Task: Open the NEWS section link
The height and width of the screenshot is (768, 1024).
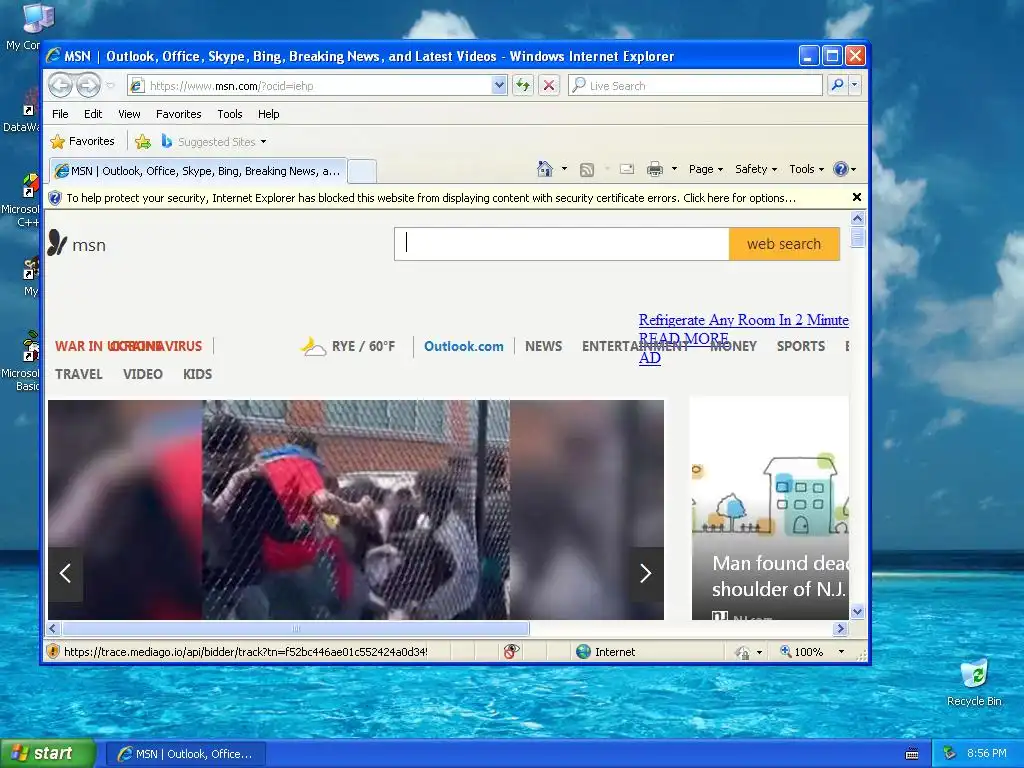Action: [543, 346]
